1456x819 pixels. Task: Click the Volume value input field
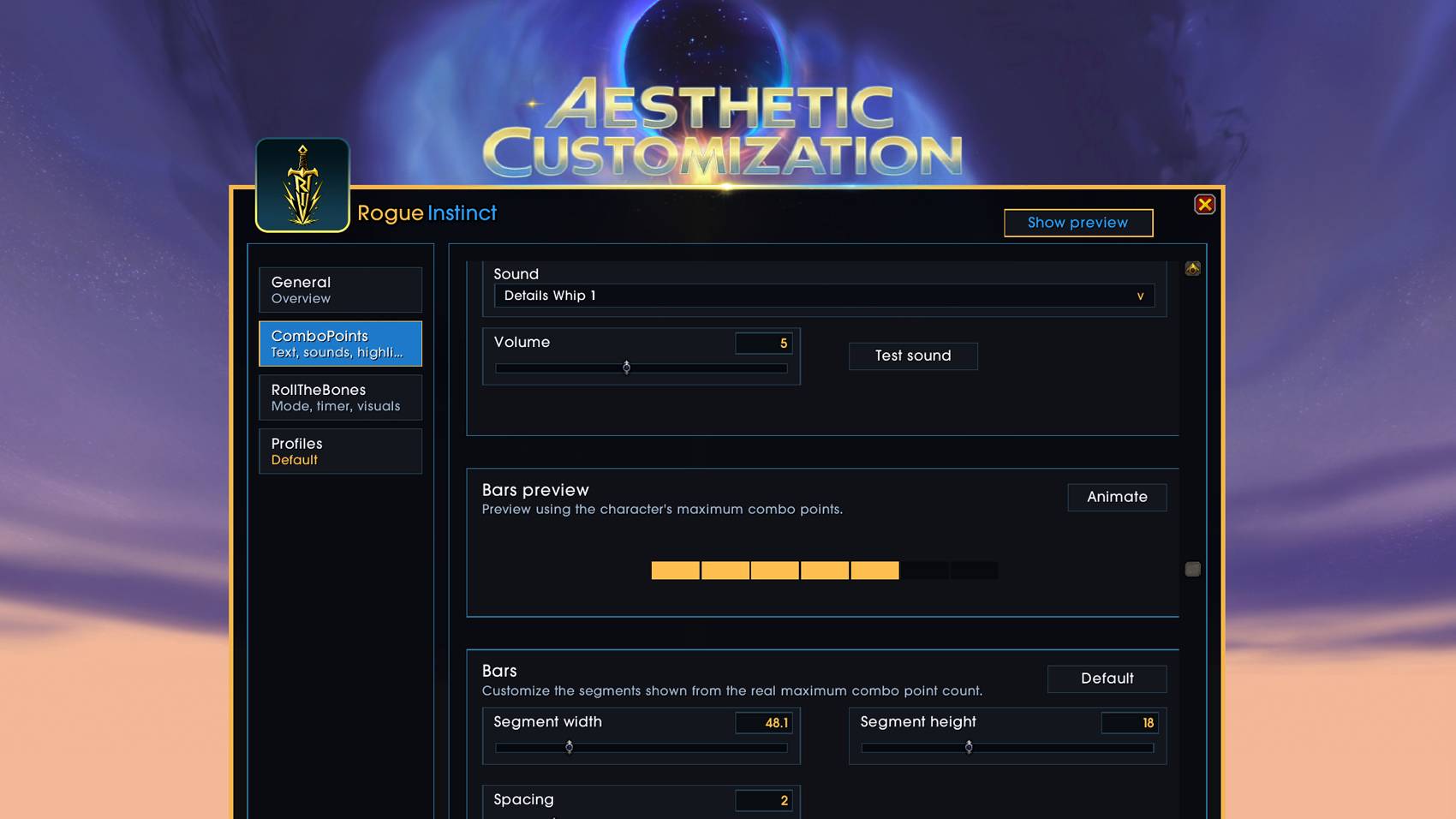point(763,344)
